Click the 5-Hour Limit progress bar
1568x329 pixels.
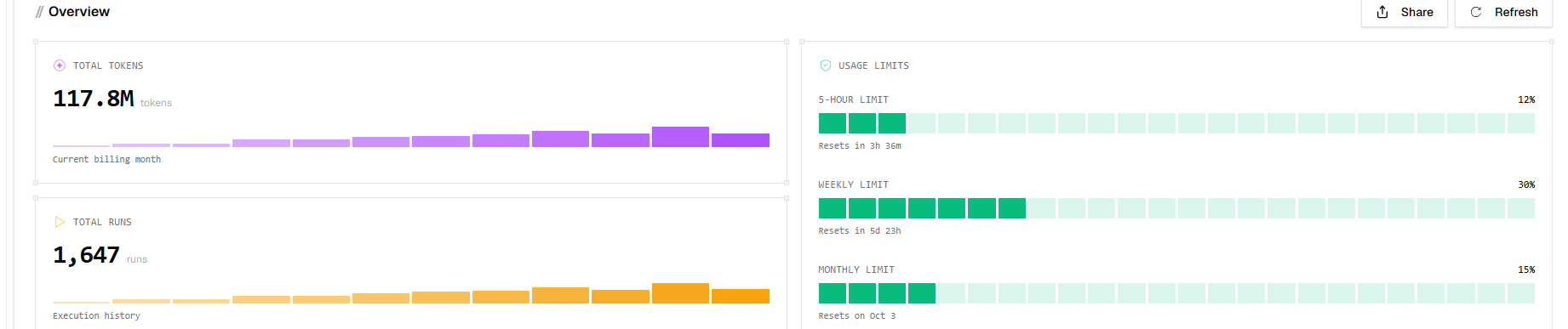click(1176, 123)
